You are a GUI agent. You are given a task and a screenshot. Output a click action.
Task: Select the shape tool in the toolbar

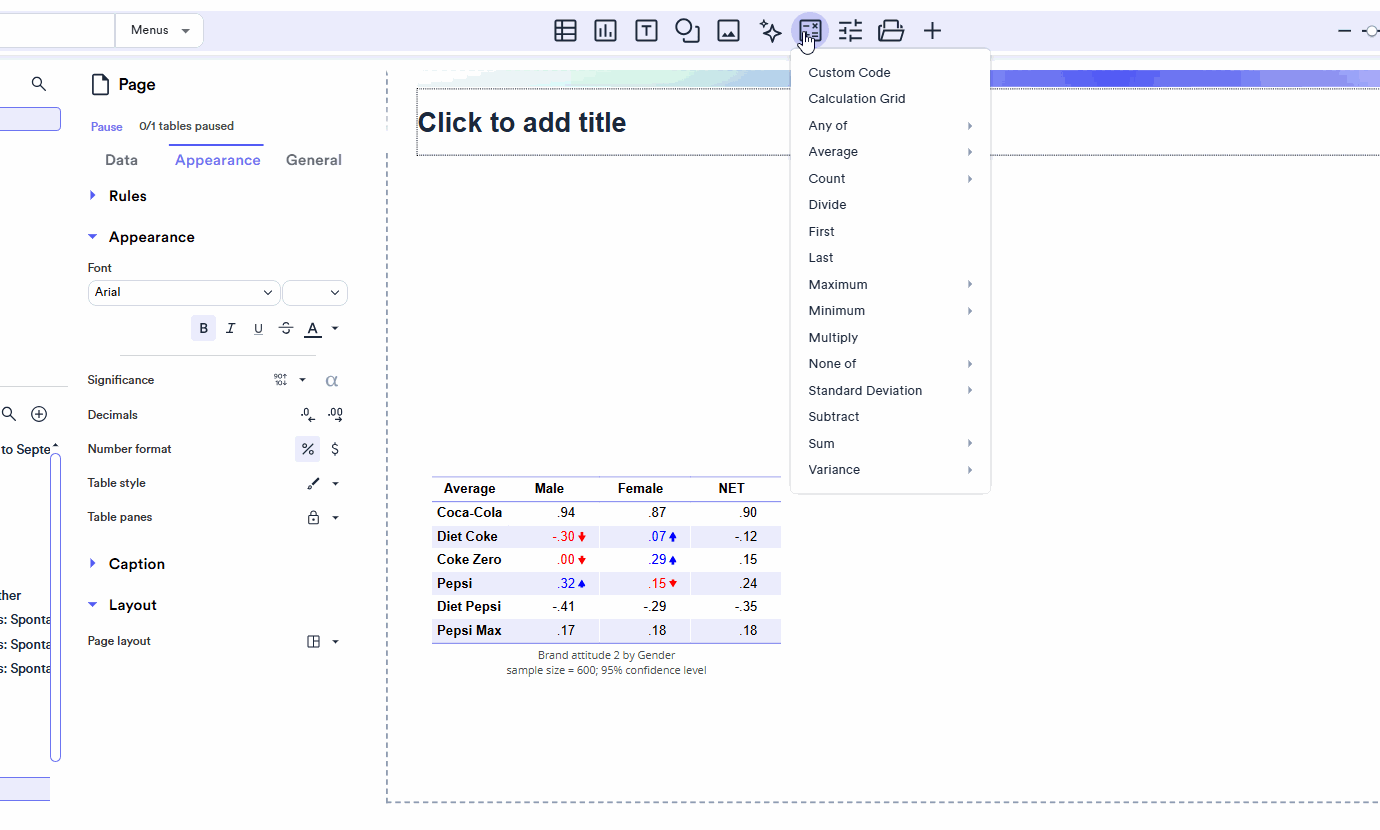click(x=687, y=30)
